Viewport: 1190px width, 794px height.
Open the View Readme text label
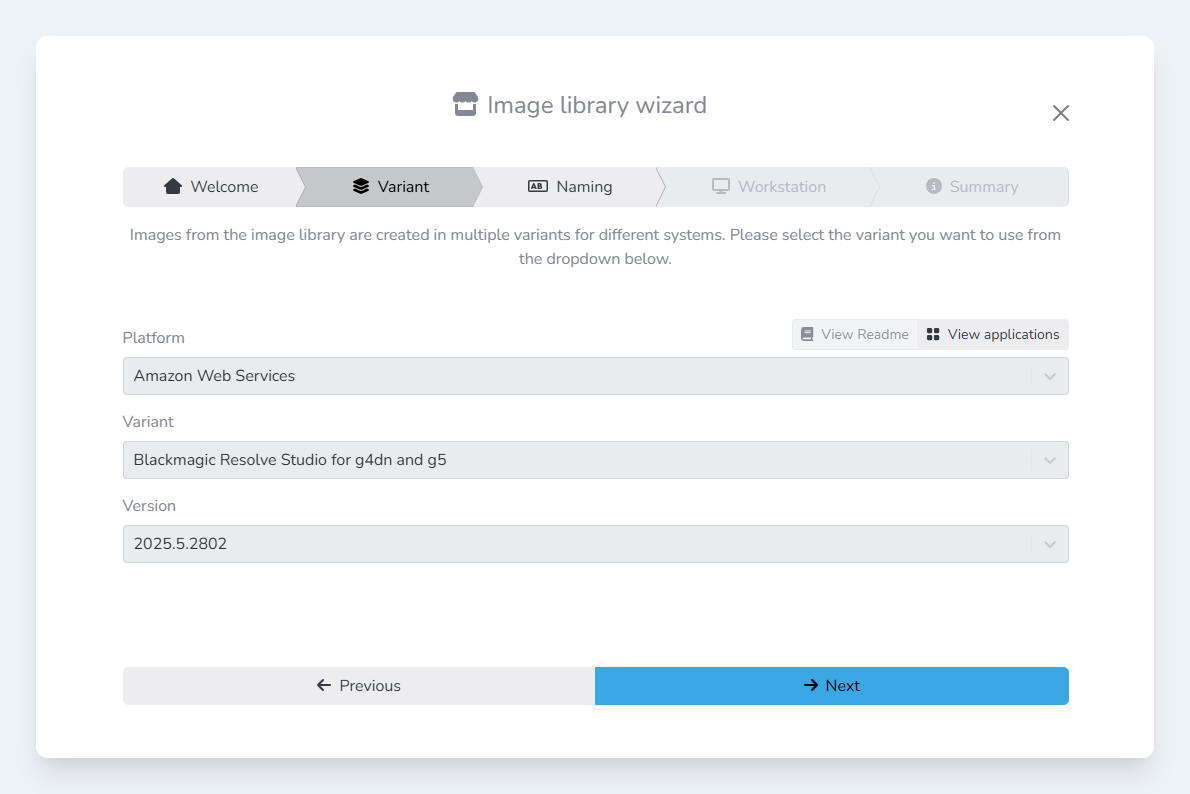(x=865, y=335)
